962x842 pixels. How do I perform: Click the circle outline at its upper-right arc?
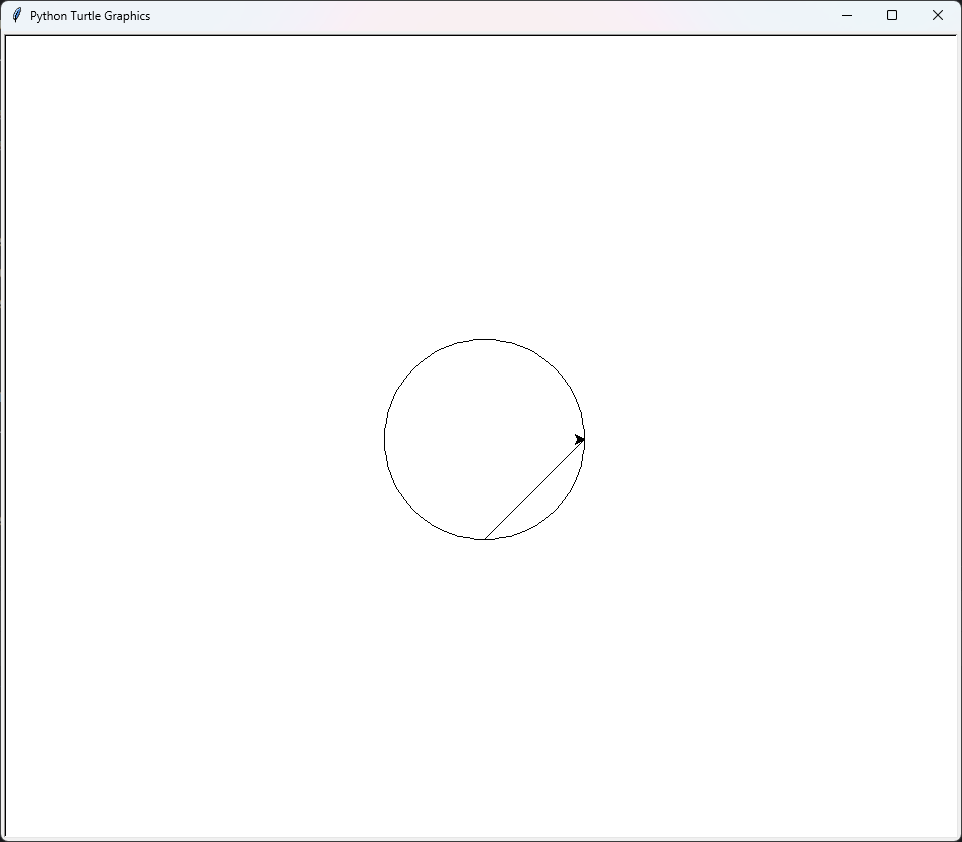pyautogui.click(x=555, y=369)
